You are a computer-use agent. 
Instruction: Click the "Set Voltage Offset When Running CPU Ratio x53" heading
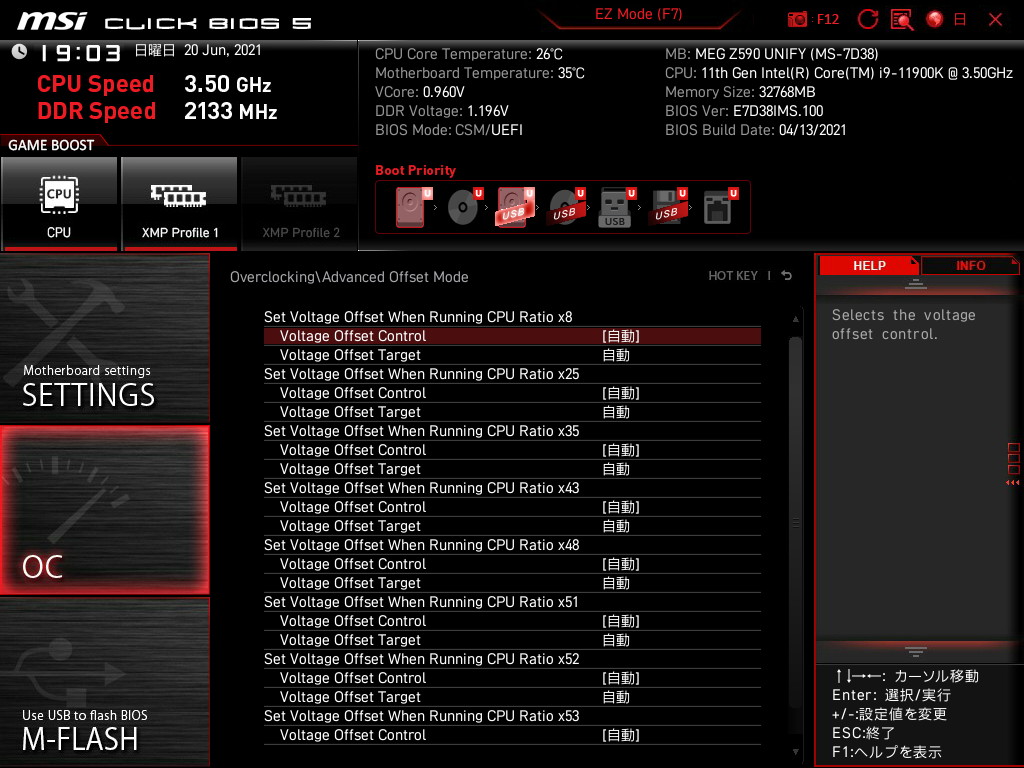pos(421,716)
